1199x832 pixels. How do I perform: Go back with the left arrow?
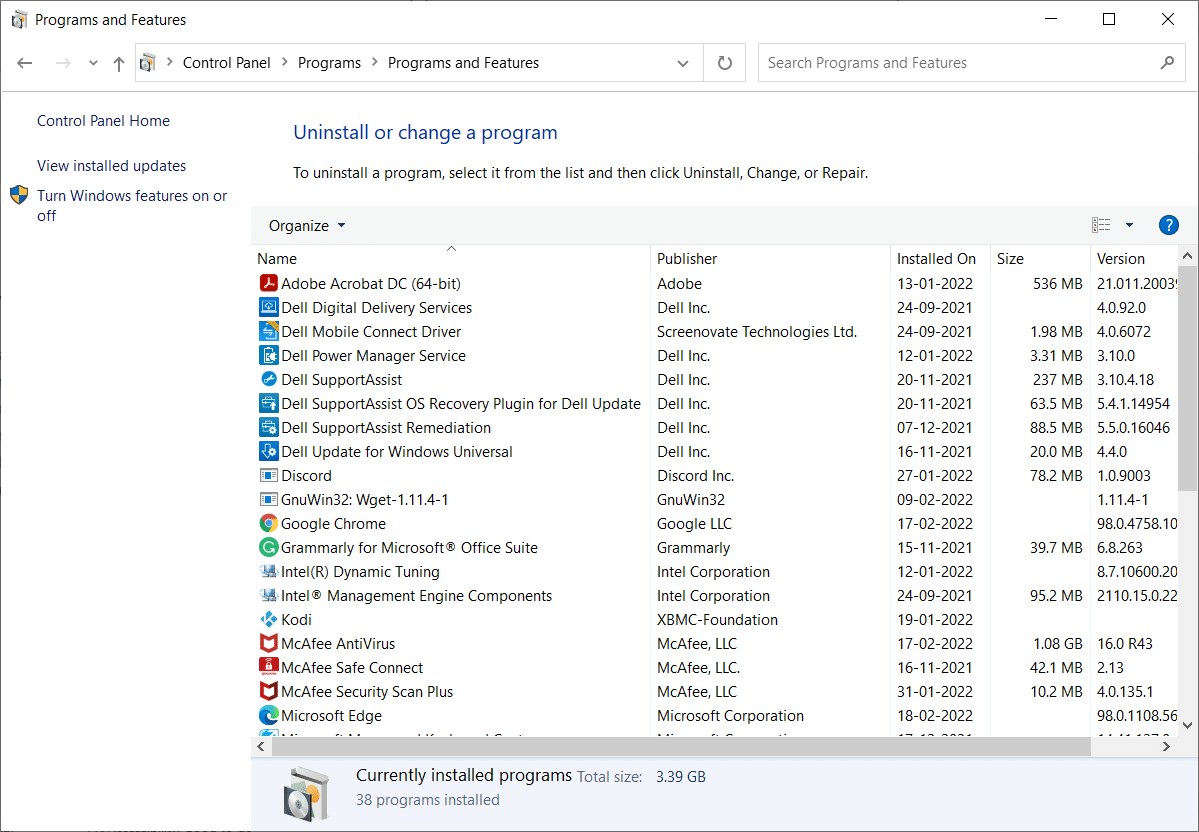point(24,63)
